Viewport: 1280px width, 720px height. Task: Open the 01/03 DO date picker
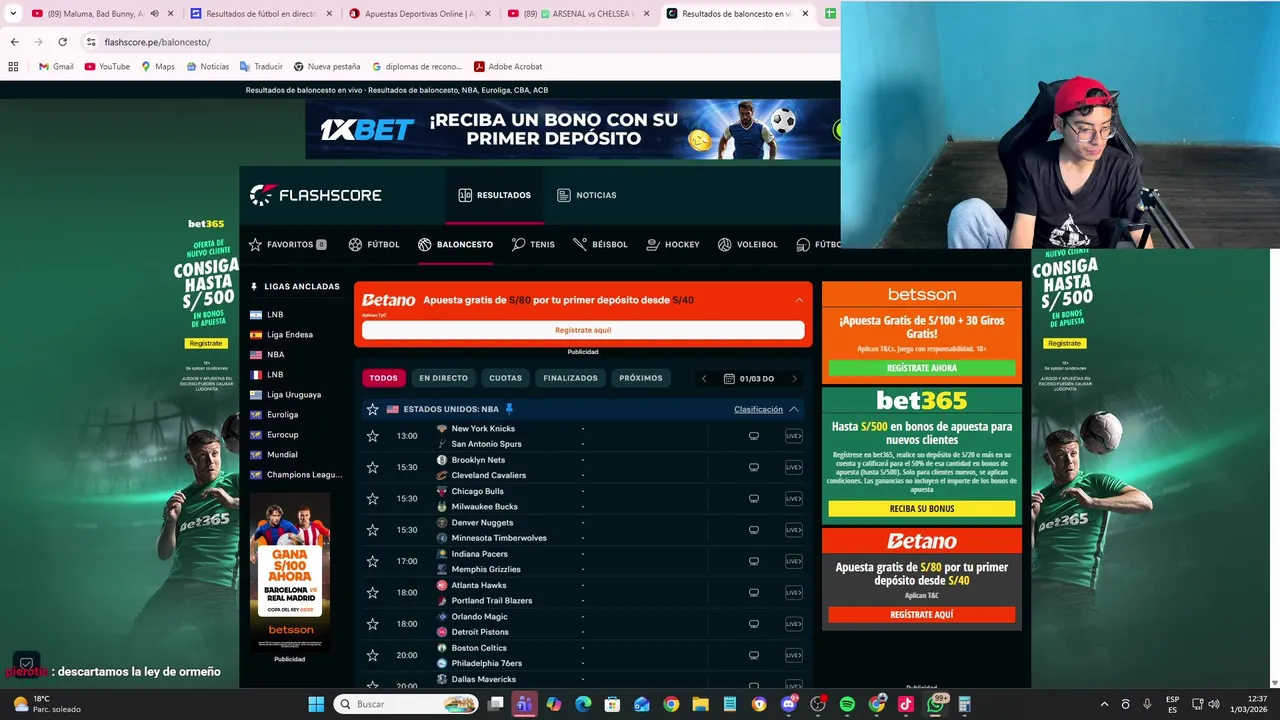coord(749,379)
